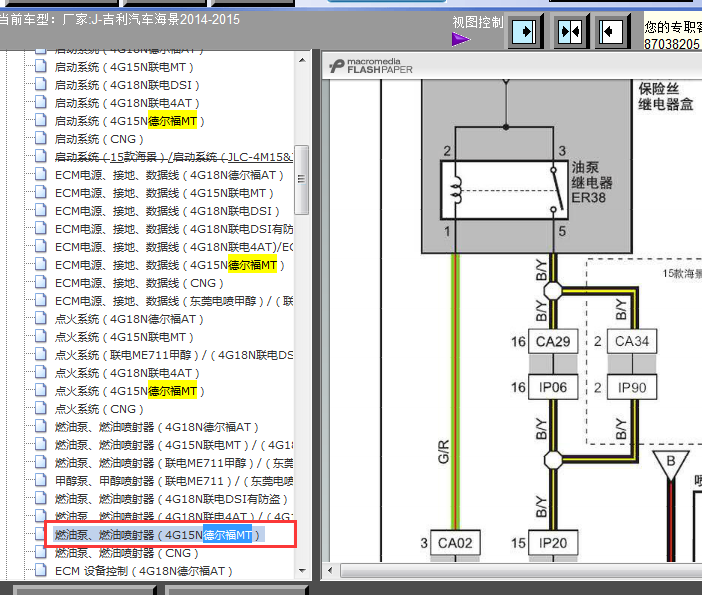
Task: Open highlighted 燃油泵、燃油喷射器（4G15N德尔福MT）
Action: 157,535
